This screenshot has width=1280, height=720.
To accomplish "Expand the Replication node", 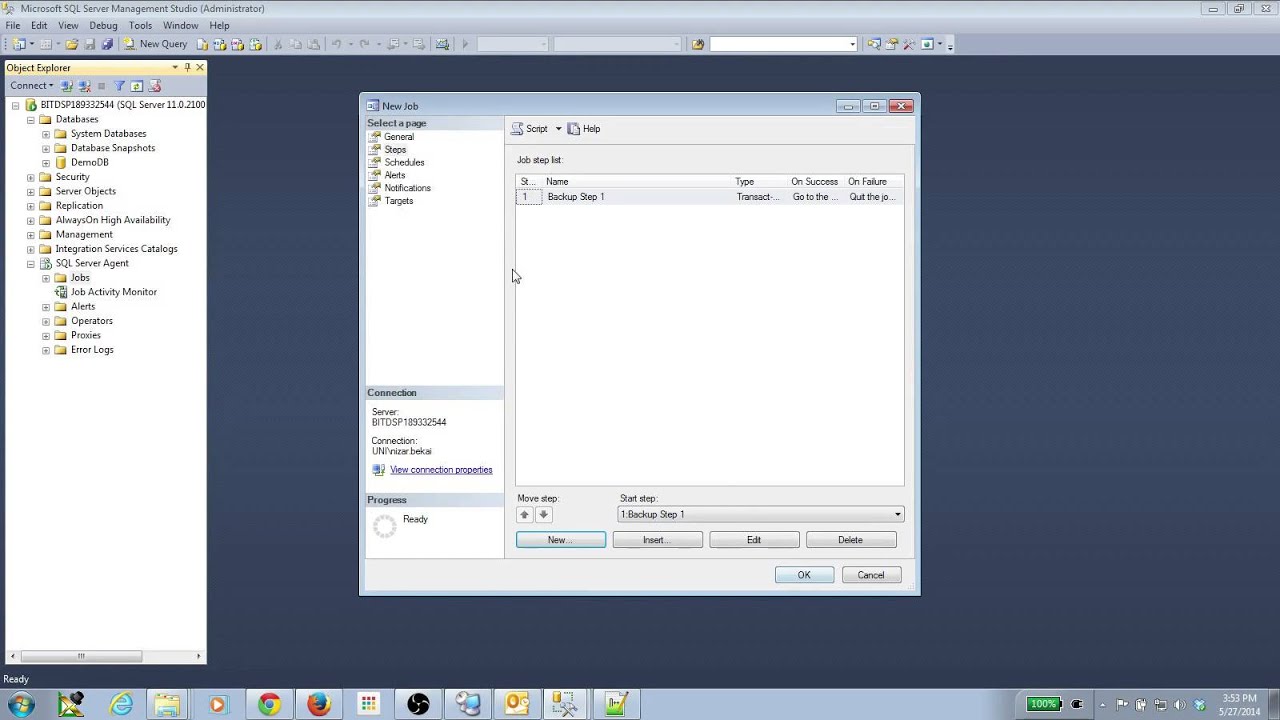I will [x=31, y=206].
